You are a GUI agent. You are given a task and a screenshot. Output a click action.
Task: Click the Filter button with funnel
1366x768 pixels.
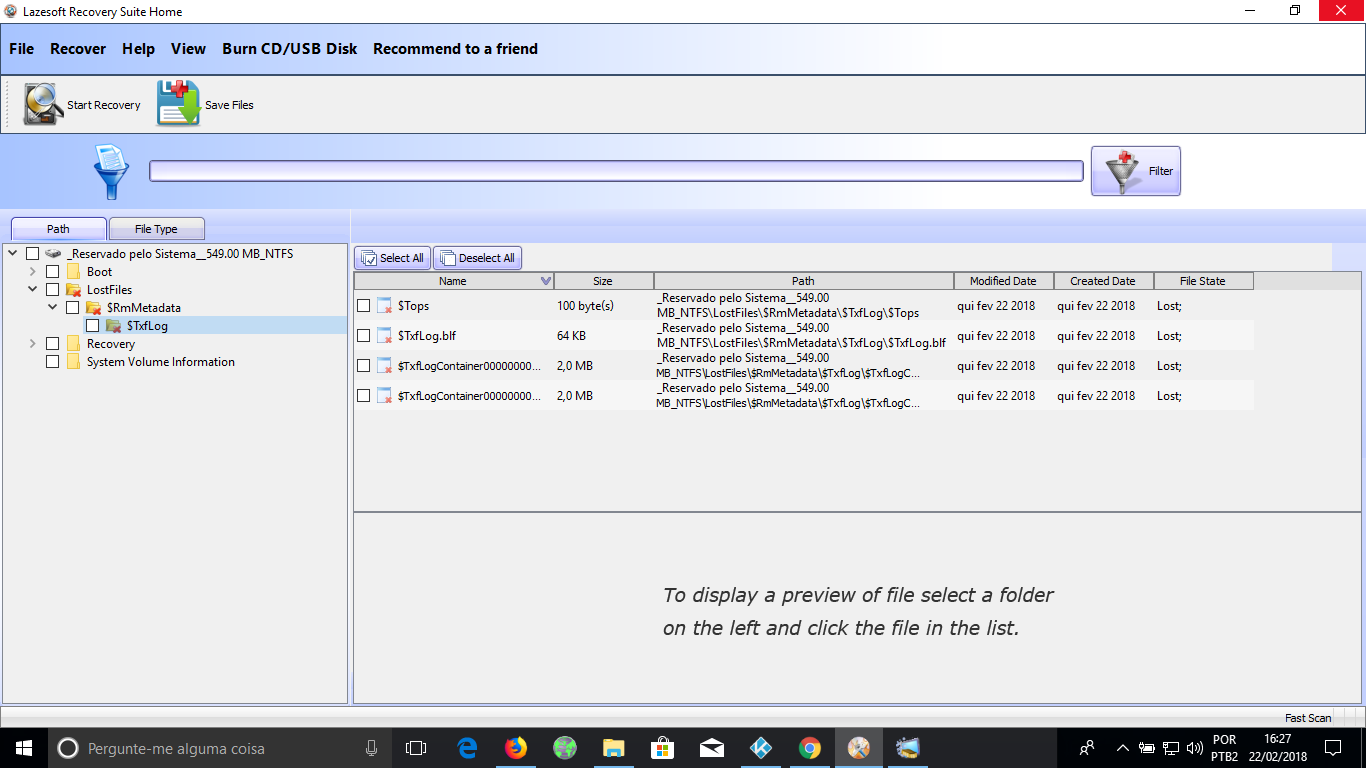pos(1135,171)
